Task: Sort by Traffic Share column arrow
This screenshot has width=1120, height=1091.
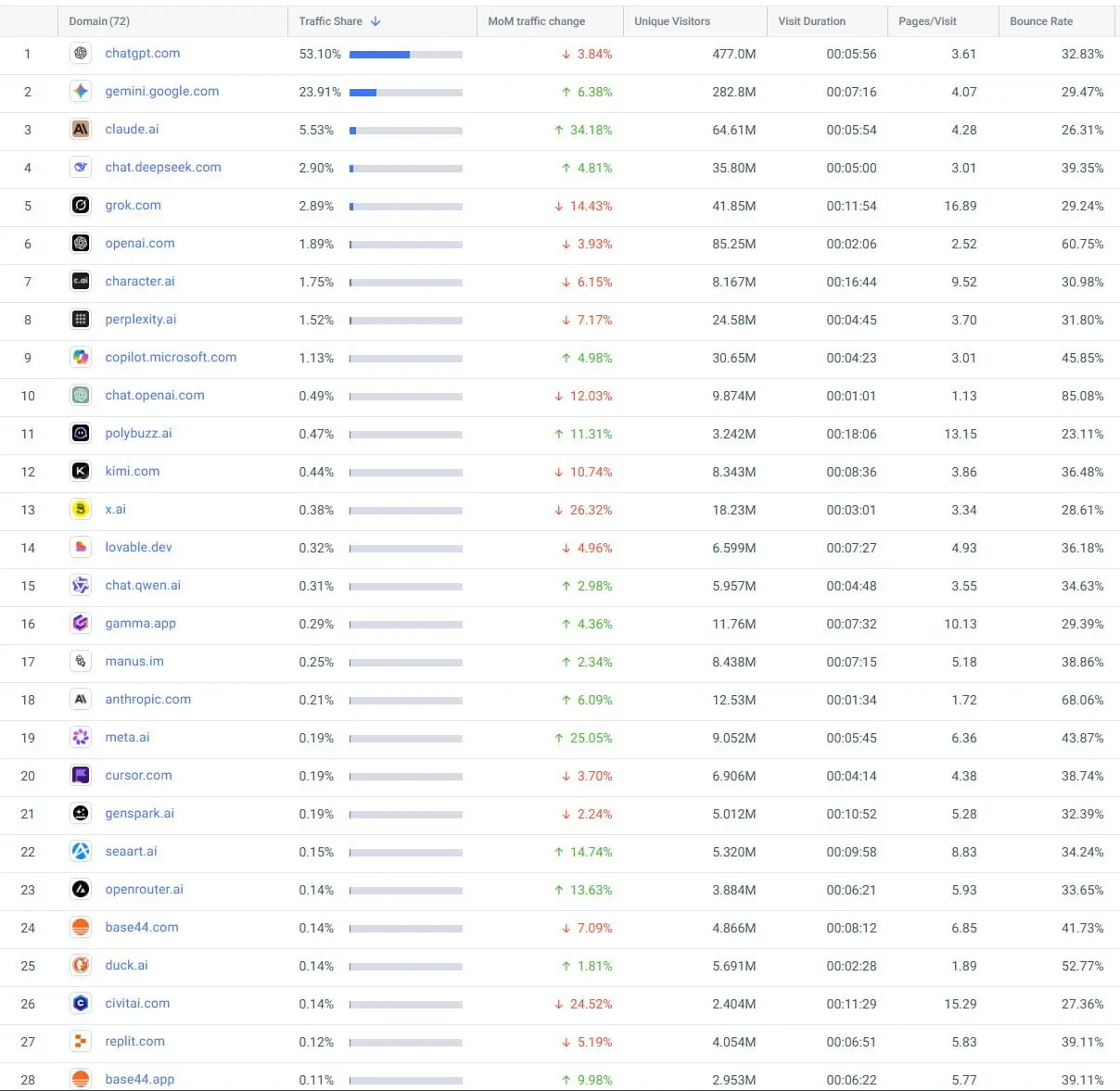Action: (375, 21)
